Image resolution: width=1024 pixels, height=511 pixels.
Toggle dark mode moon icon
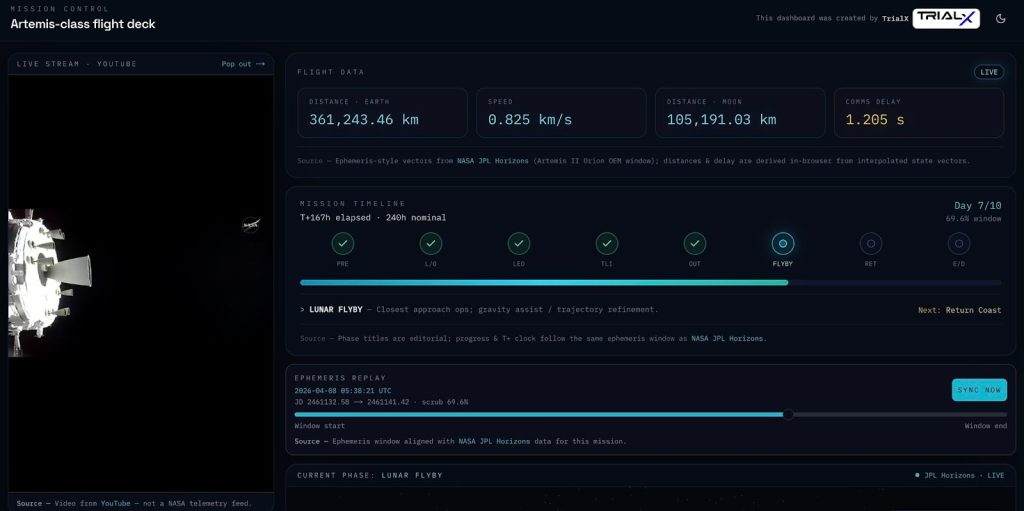pyautogui.click(x=1000, y=18)
